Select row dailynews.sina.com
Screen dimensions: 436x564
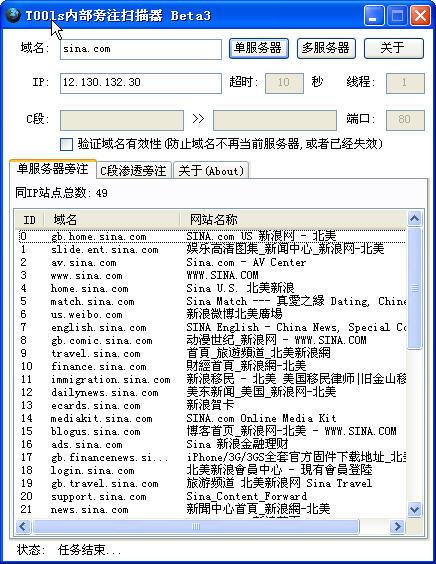pos(212,392)
